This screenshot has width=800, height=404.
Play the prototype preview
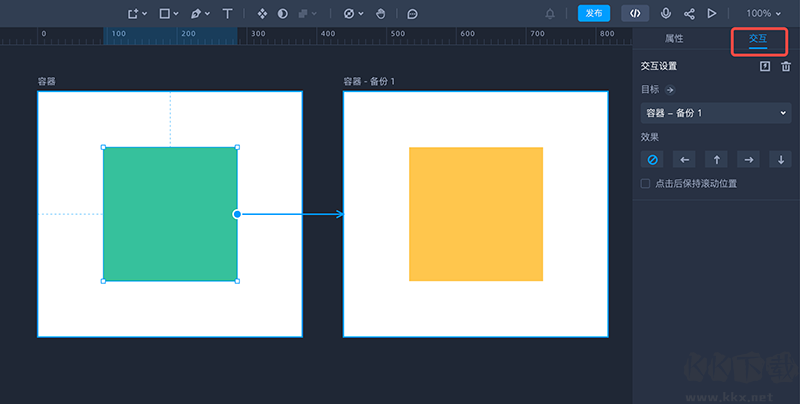pos(712,14)
